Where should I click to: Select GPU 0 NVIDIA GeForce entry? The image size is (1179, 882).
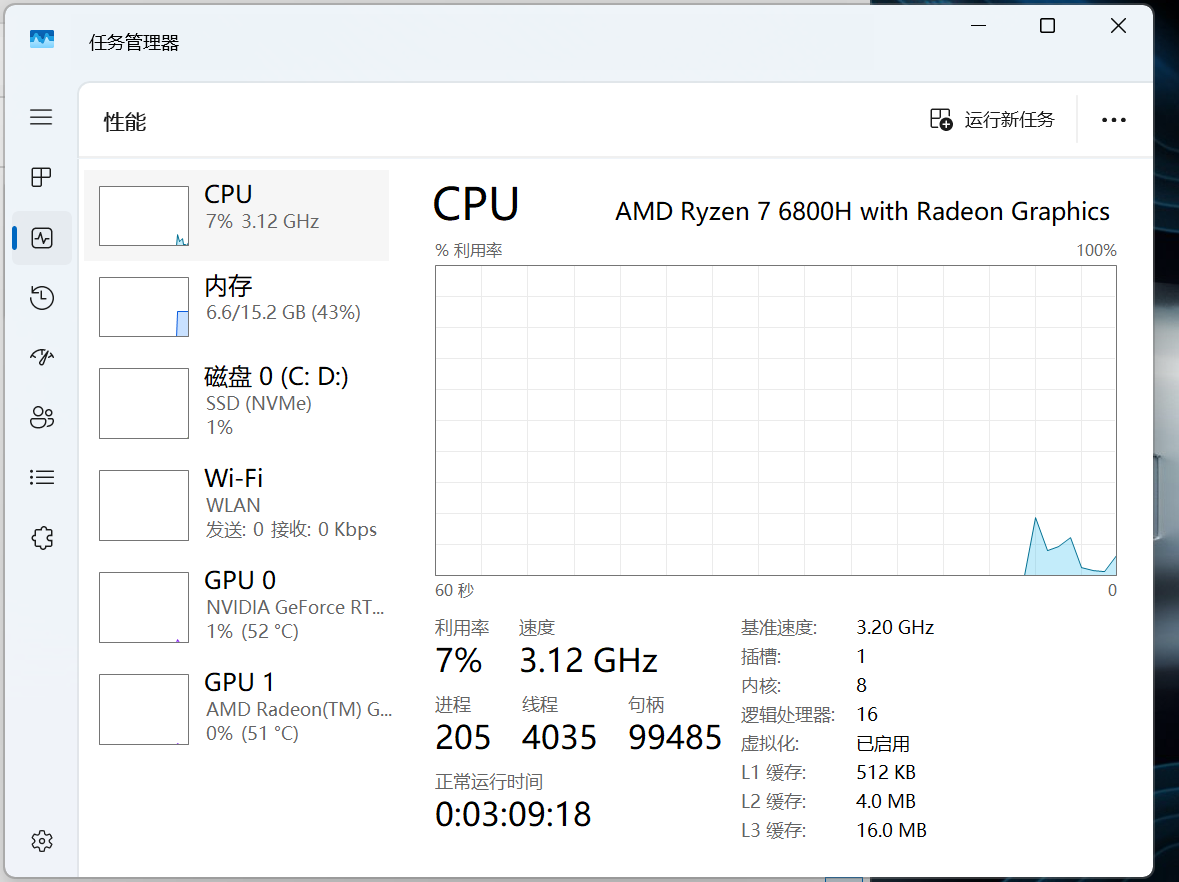click(x=237, y=607)
